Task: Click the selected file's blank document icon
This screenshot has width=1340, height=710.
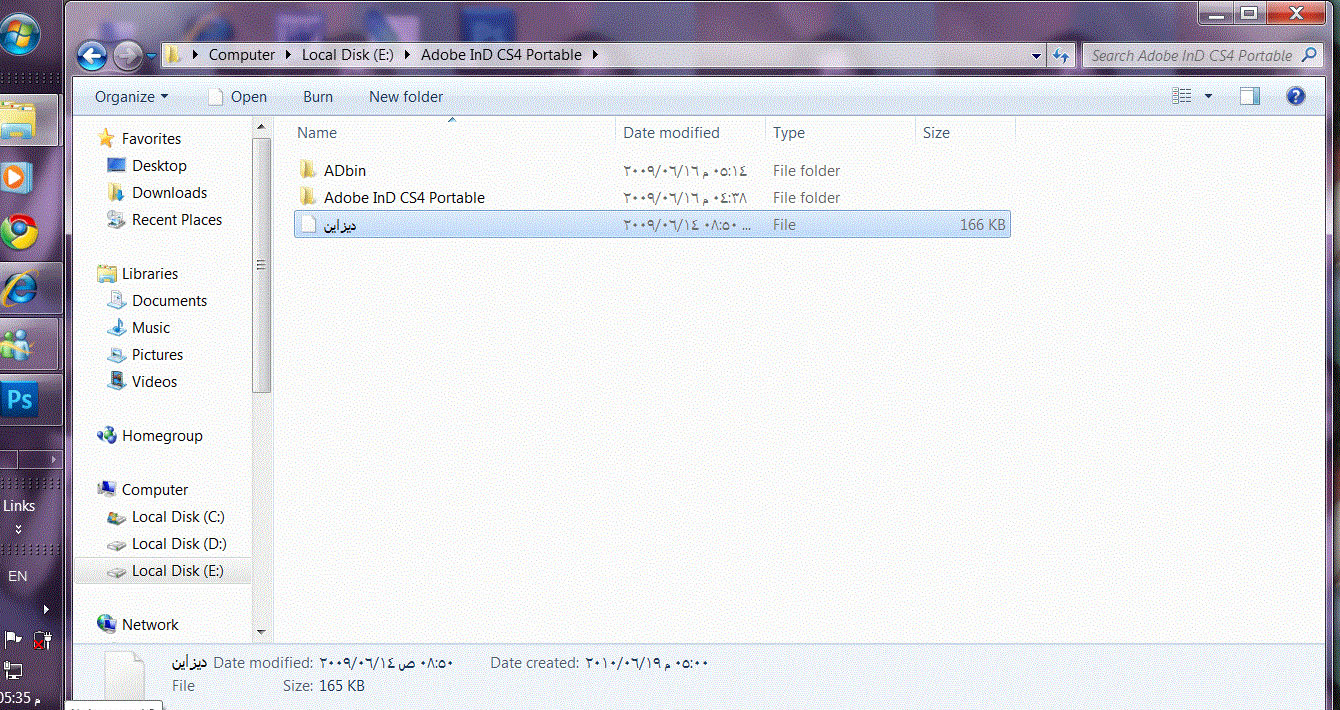Action: pyautogui.click(x=308, y=225)
